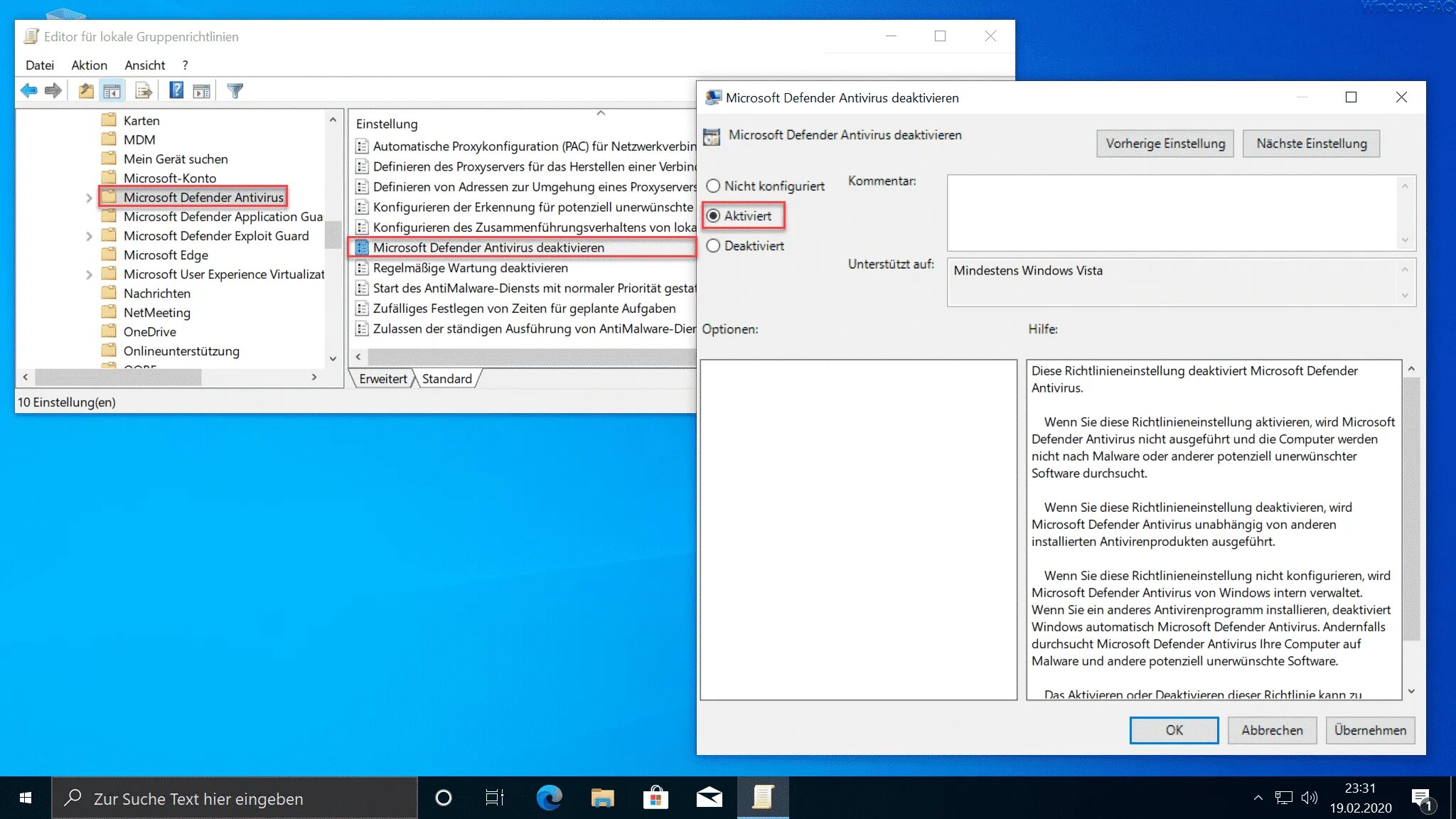Expand Microsoft User Experience Virtualization node
Image resolution: width=1456 pixels, height=819 pixels.
click(x=90, y=274)
